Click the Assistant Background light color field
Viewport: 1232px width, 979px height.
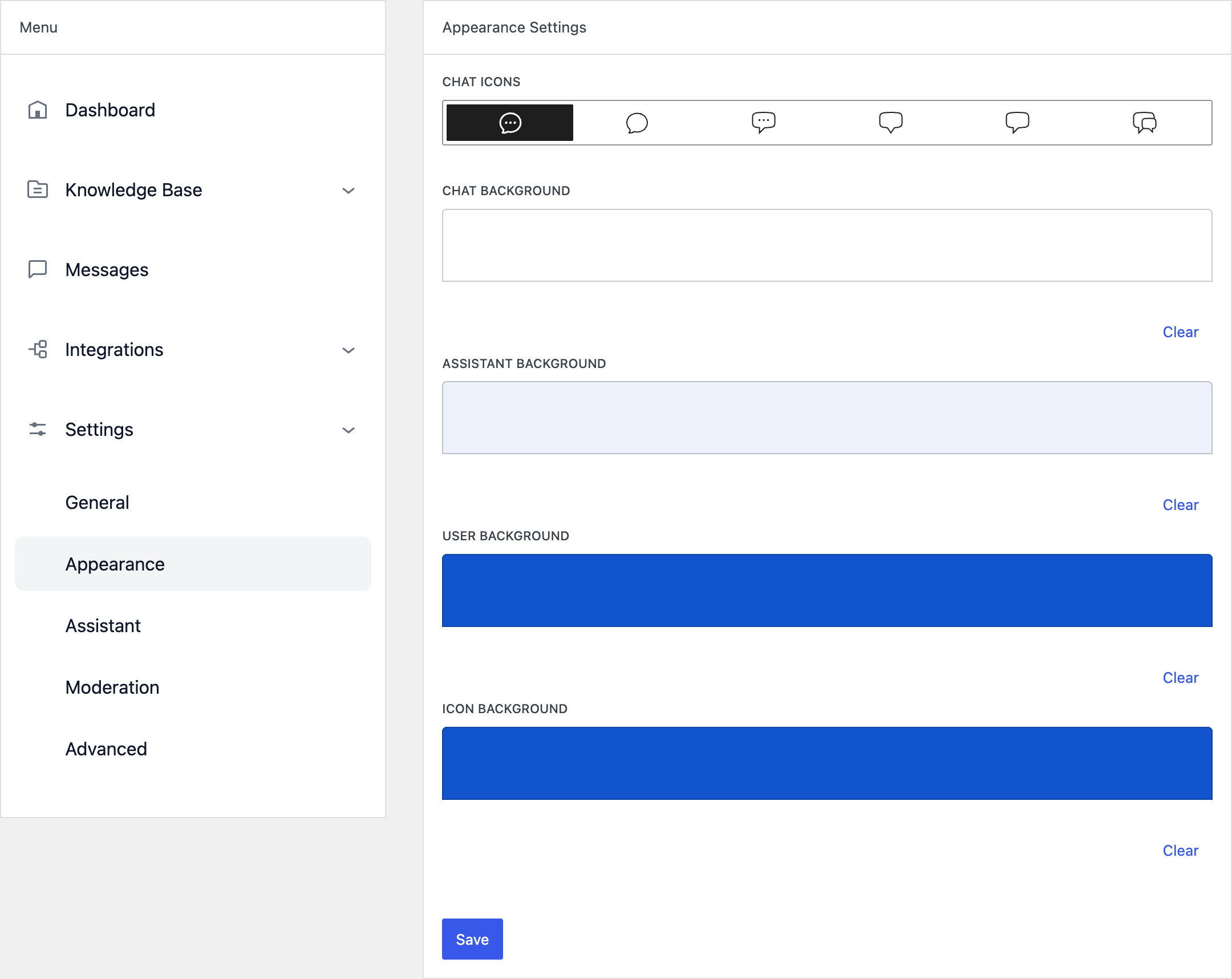pyautogui.click(x=827, y=418)
